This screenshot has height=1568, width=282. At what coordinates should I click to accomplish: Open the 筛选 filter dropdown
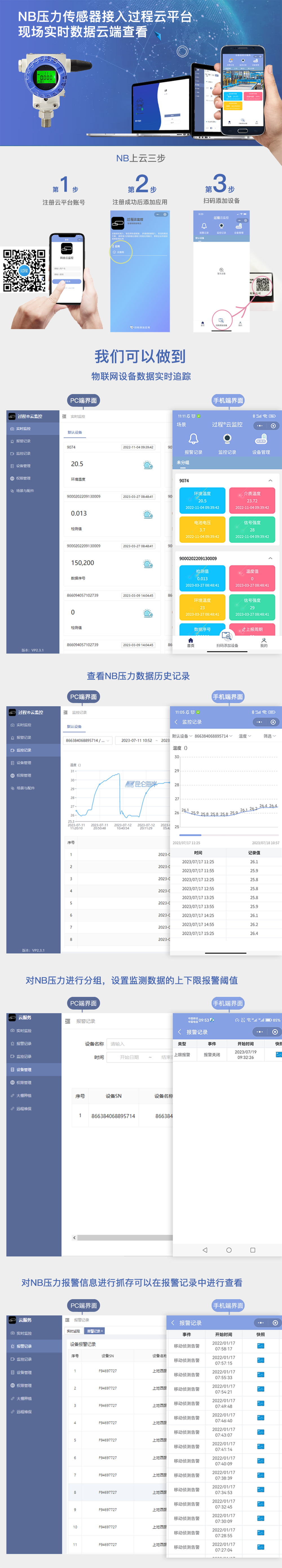click(269, 736)
